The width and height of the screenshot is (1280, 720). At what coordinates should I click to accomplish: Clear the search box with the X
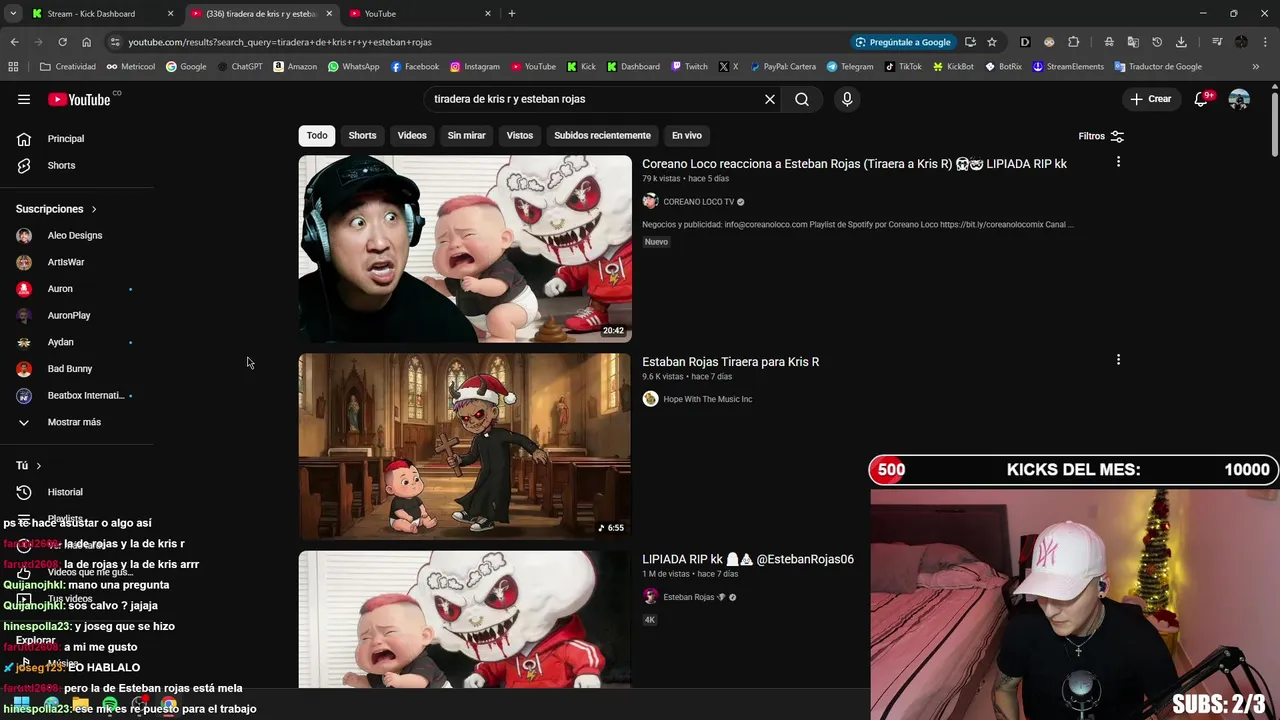click(770, 99)
